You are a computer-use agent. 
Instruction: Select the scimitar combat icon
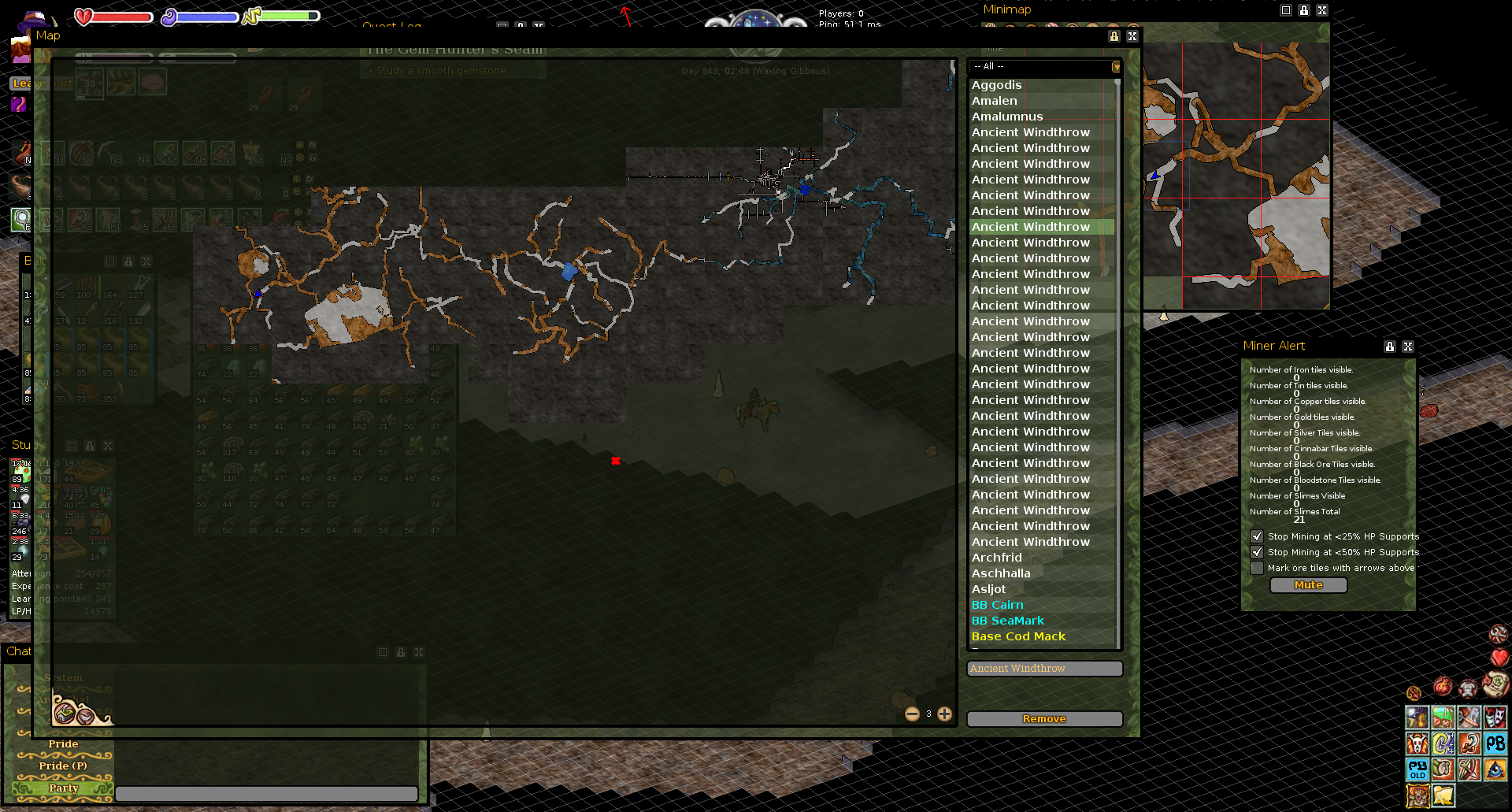[1469, 743]
